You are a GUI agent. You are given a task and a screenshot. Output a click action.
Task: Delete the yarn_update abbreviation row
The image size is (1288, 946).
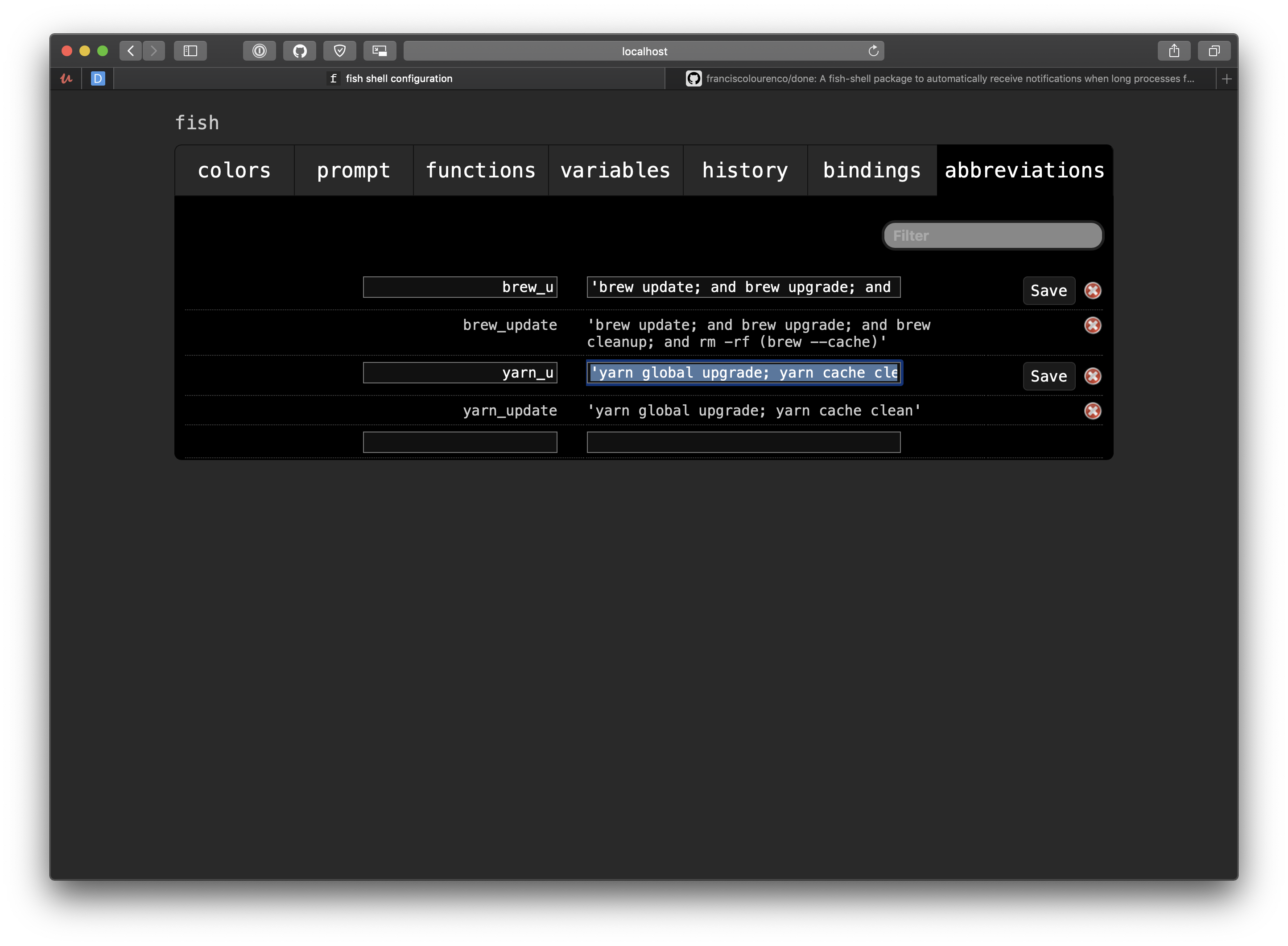1092,411
